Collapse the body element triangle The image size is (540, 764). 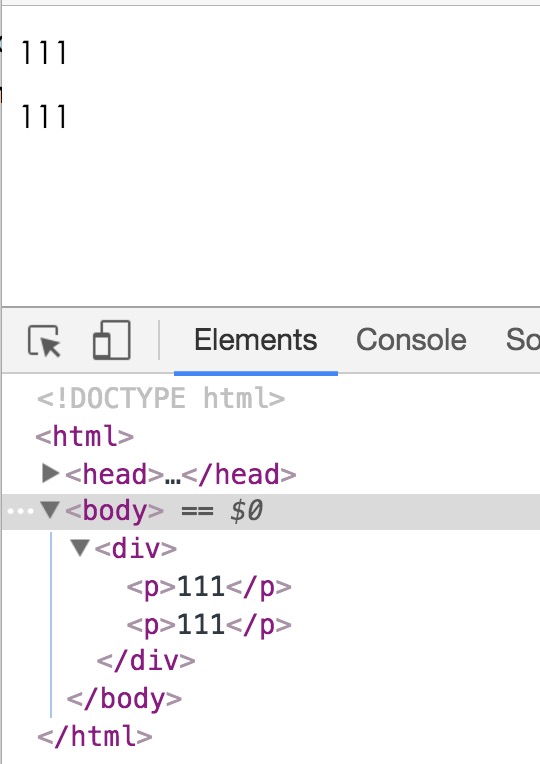50,510
